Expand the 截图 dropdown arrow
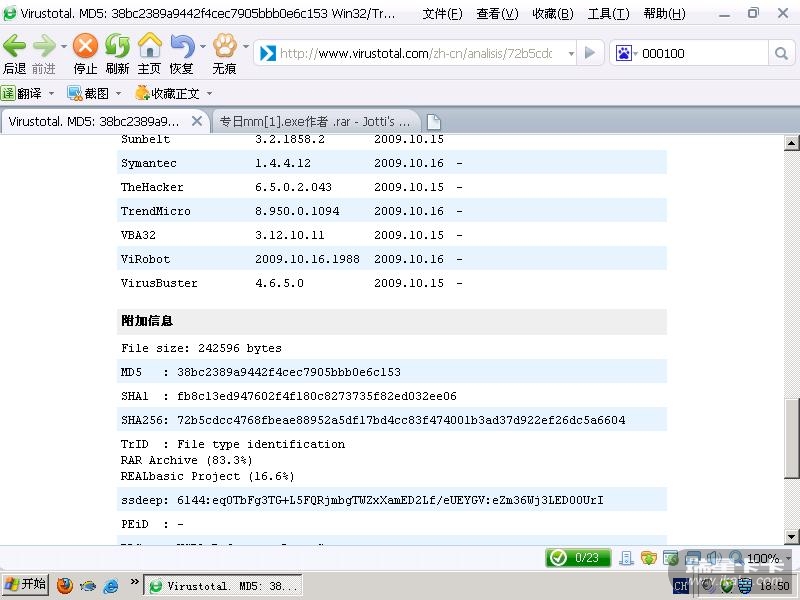Screen dimensions: 800x600 click(118, 94)
